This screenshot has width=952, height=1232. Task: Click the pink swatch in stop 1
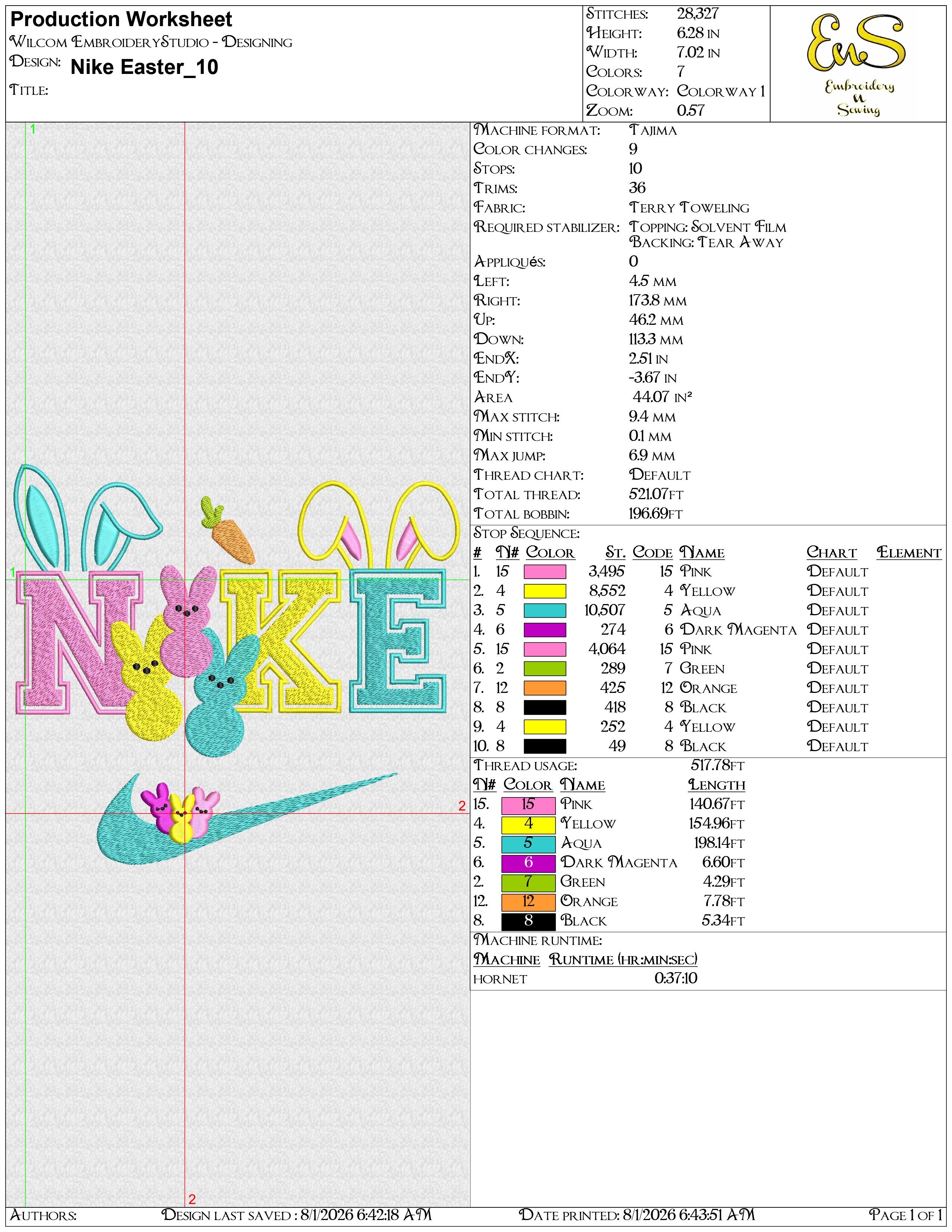coord(545,572)
